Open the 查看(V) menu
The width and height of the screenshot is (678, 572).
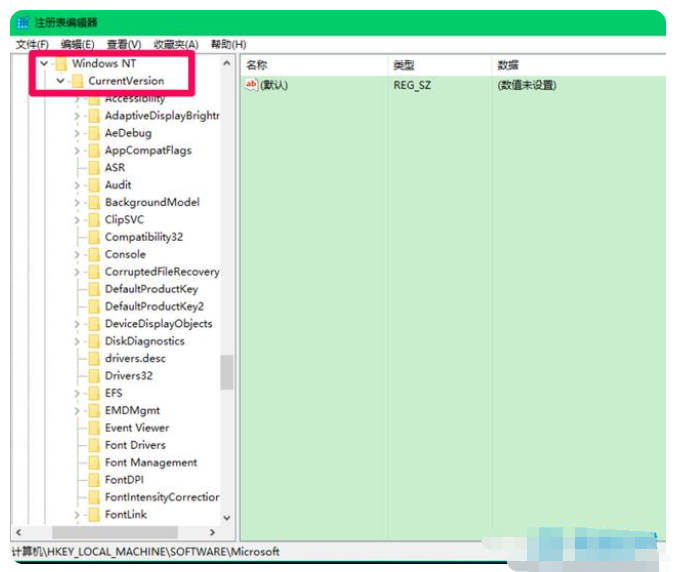[124, 45]
